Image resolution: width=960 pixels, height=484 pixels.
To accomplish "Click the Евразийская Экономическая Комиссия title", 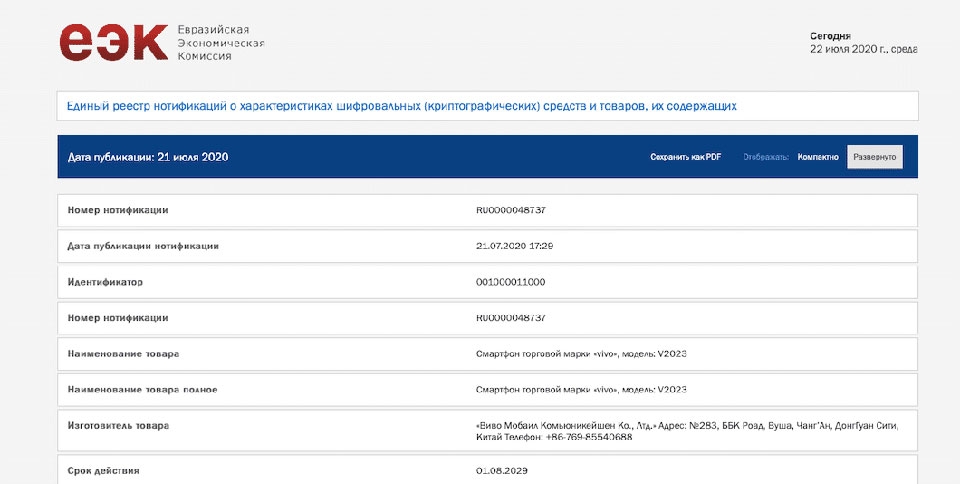I will pyautogui.click(x=221, y=43).
